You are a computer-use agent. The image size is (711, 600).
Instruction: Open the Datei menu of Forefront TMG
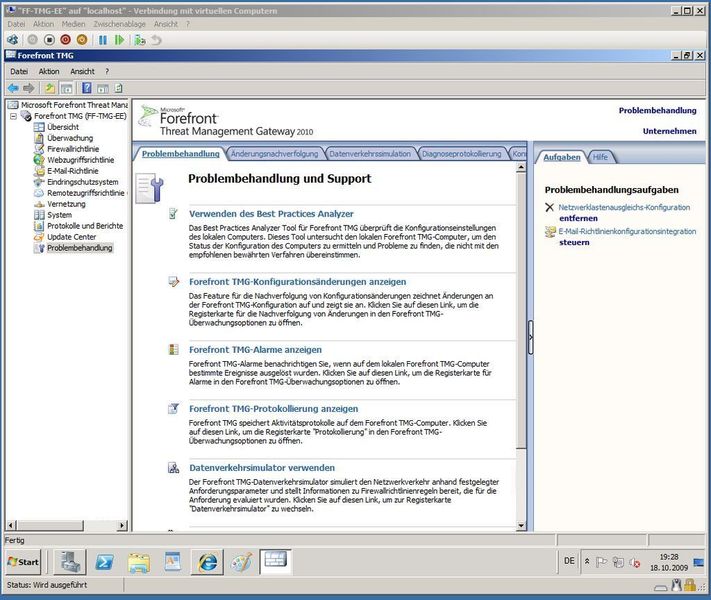[19, 71]
